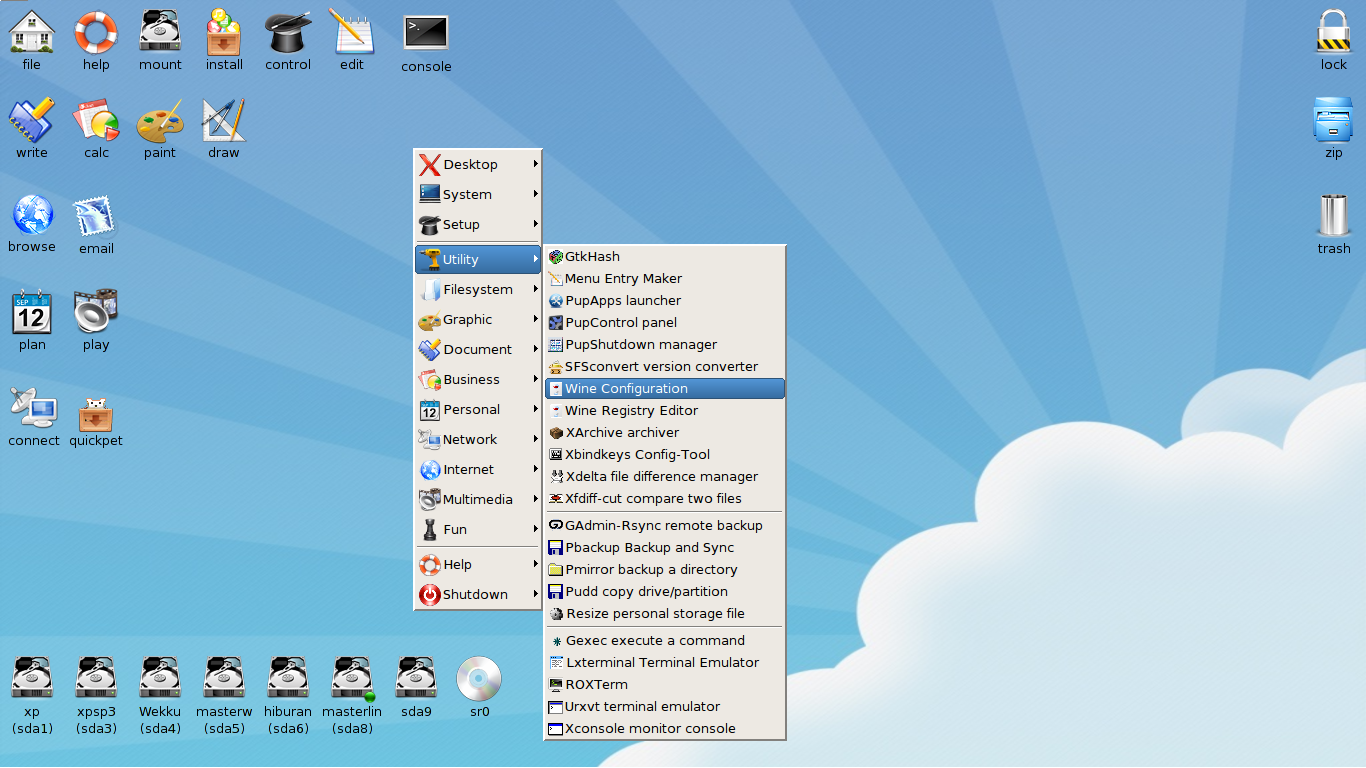Open the control wizard hat icon
The image size is (1366, 768).
[x=288, y=32]
